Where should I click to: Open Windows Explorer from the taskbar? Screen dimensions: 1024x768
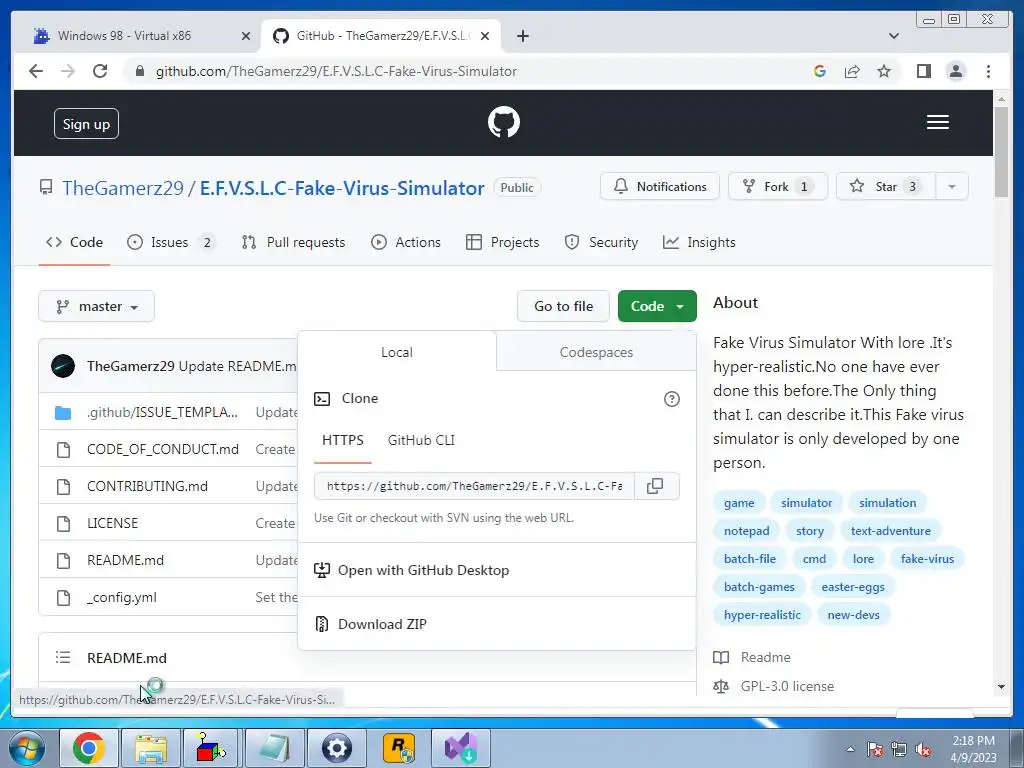tap(151, 748)
